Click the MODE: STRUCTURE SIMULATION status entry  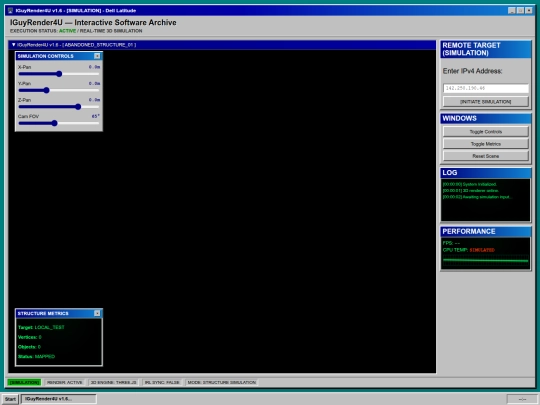221,383
